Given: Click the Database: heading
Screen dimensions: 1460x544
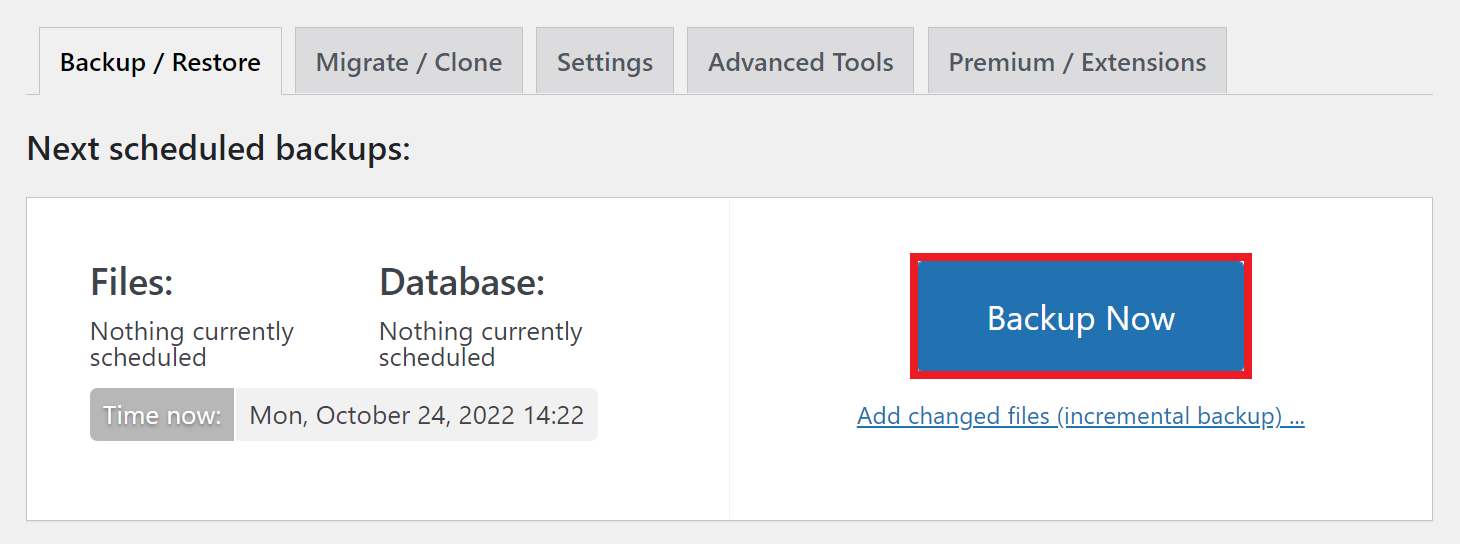Looking at the screenshot, I should coord(461,282).
